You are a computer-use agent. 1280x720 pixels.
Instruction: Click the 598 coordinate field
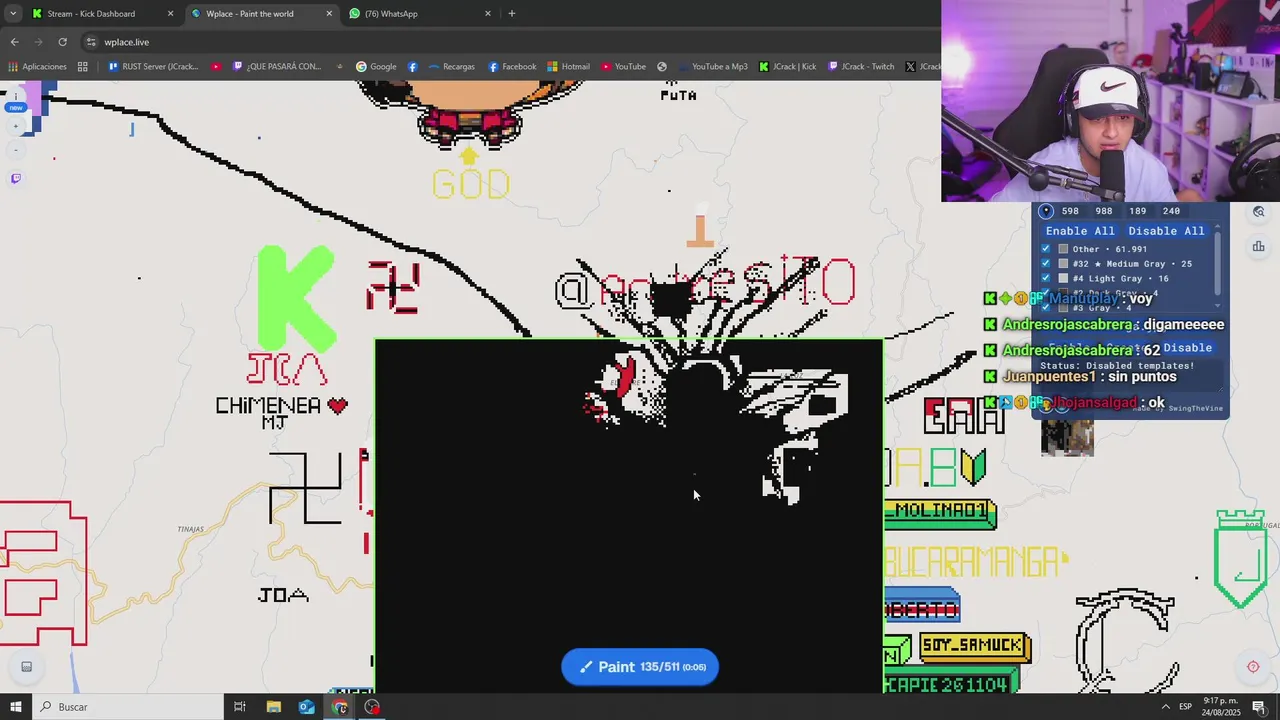point(1070,211)
